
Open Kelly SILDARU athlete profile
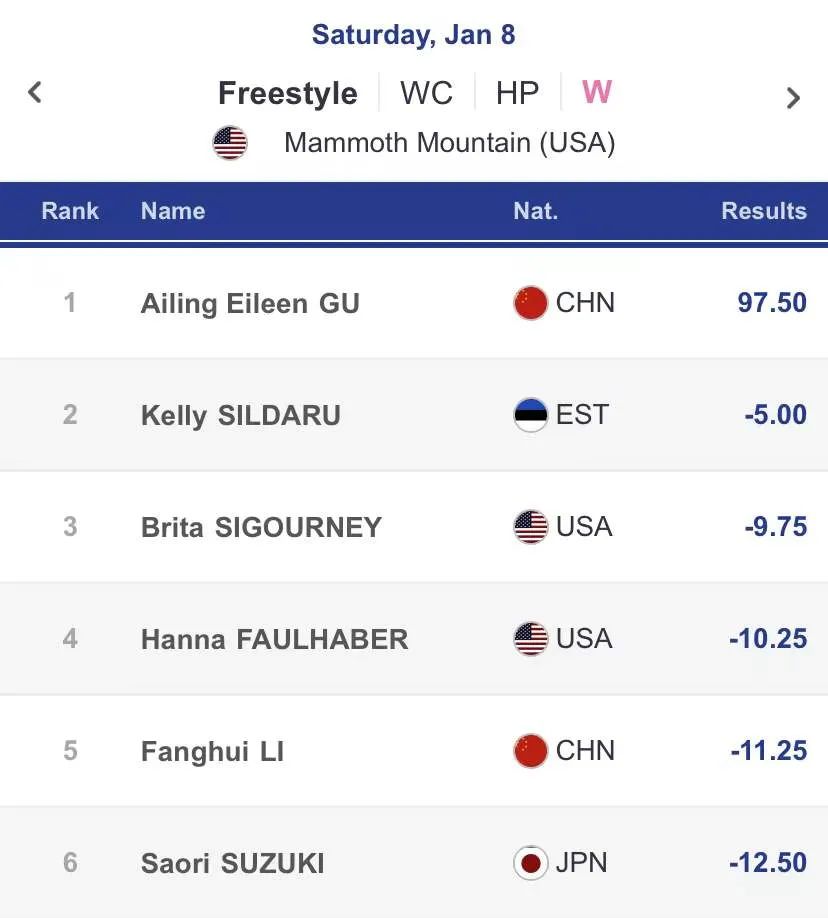[x=240, y=416]
